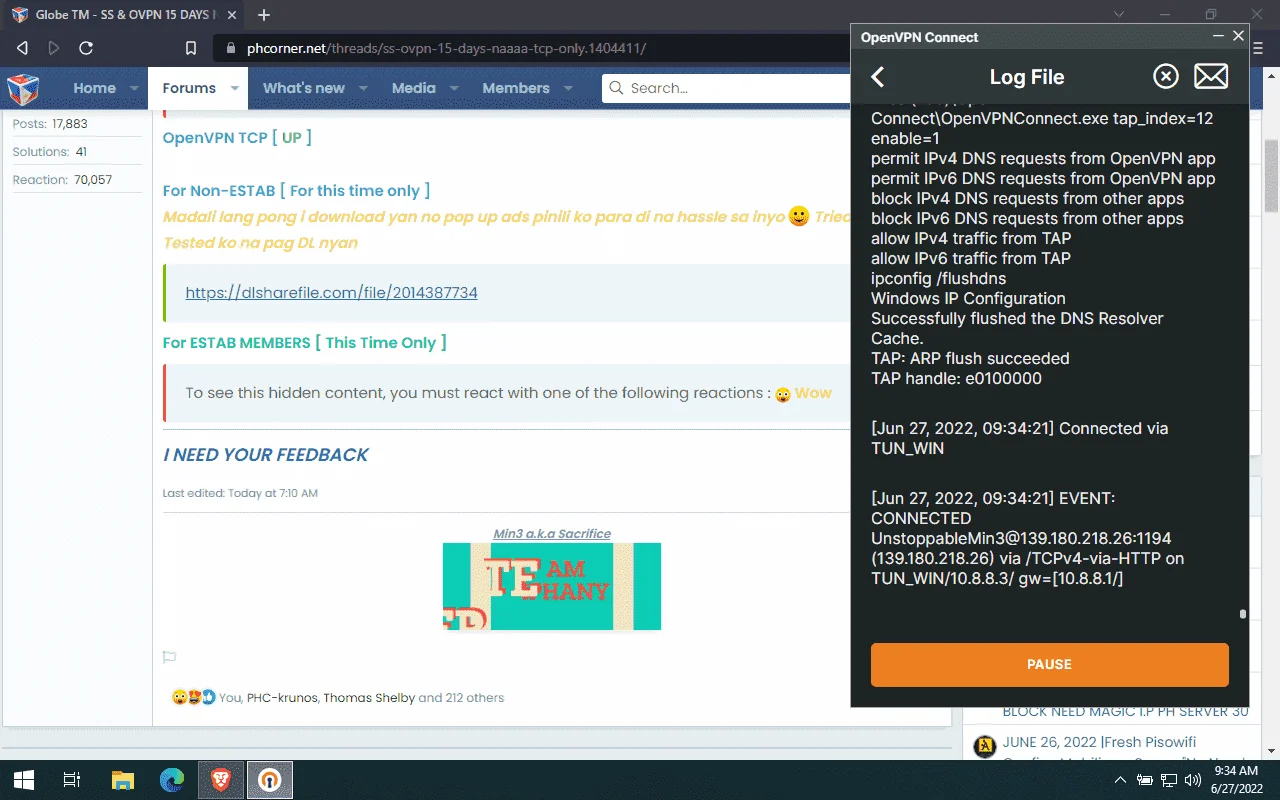The image size is (1280, 800).
Task: Open the Home tab on the forum
Action: [94, 88]
